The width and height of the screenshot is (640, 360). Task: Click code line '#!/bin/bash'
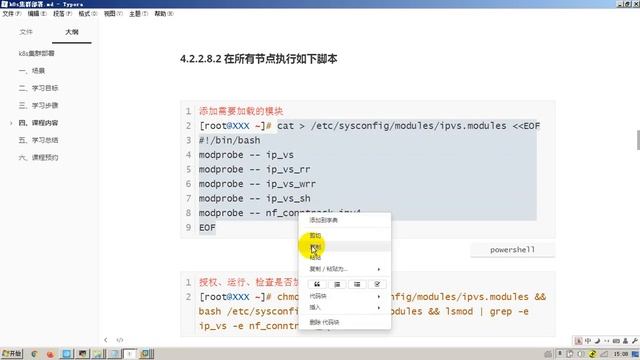click(229, 140)
